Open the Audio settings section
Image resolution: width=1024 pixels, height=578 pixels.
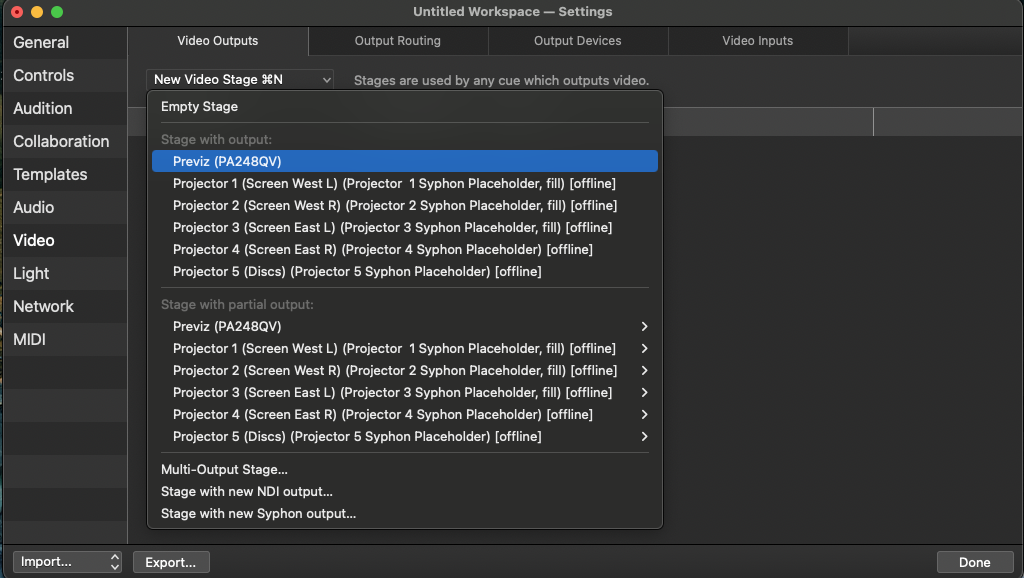click(34, 207)
